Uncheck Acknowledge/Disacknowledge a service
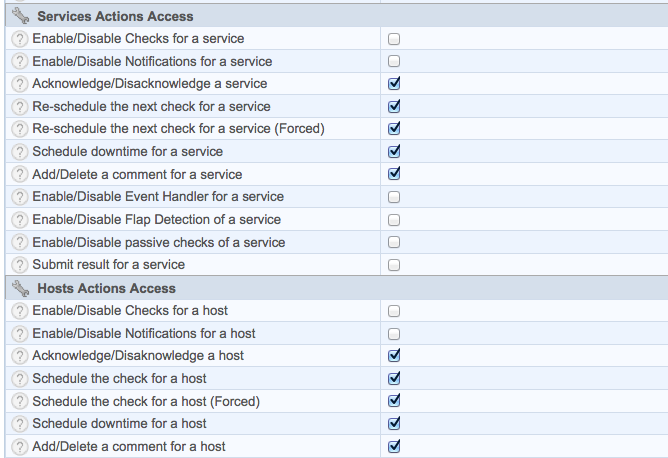The height and width of the screenshot is (458, 668). pyautogui.click(x=394, y=84)
